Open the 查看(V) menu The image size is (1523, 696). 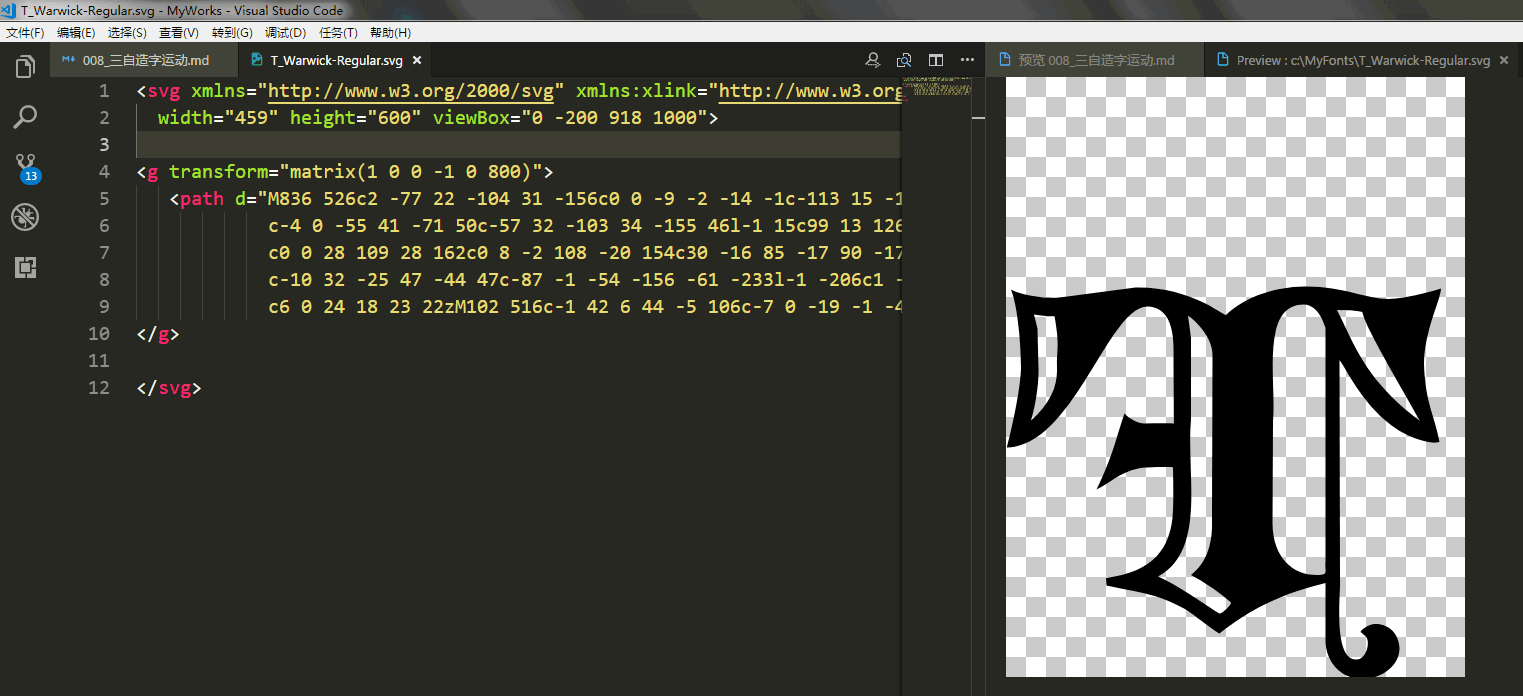(x=179, y=33)
